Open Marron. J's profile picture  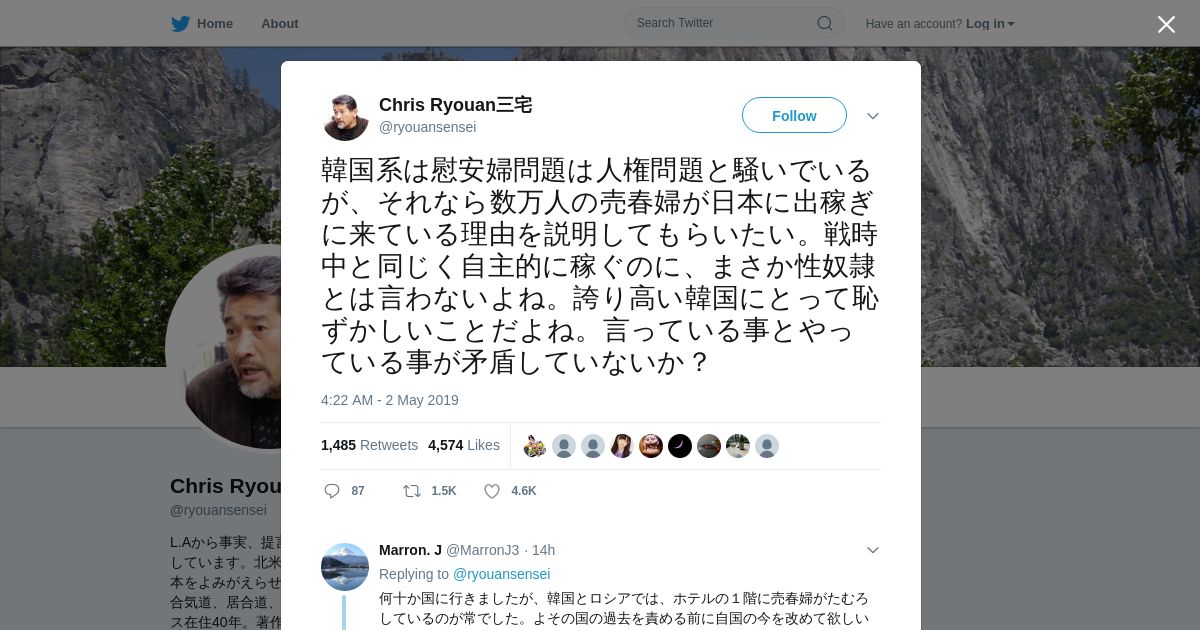tap(345, 567)
